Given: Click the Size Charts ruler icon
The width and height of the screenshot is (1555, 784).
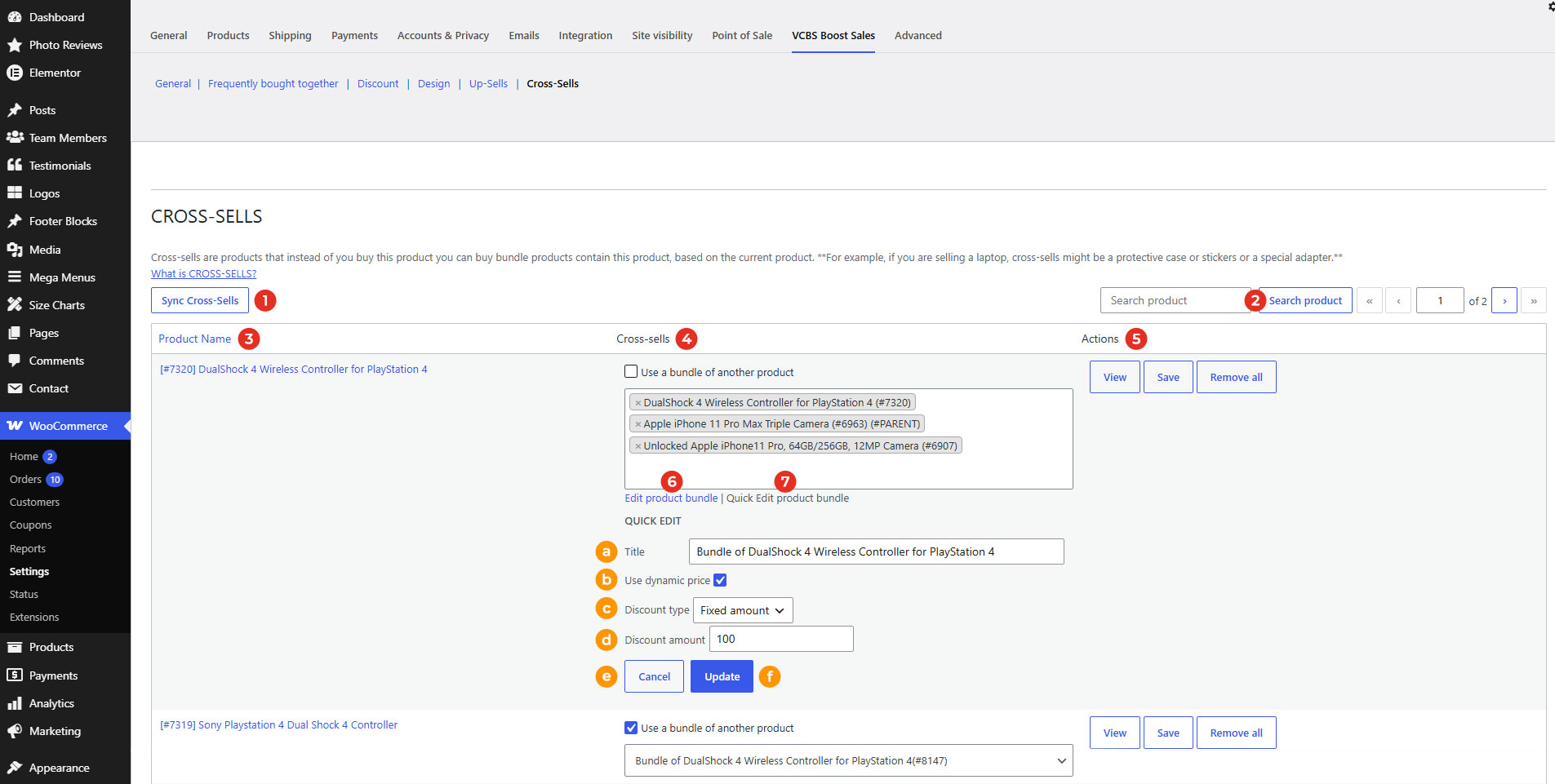Looking at the screenshot, I should [x=15, y=305].
